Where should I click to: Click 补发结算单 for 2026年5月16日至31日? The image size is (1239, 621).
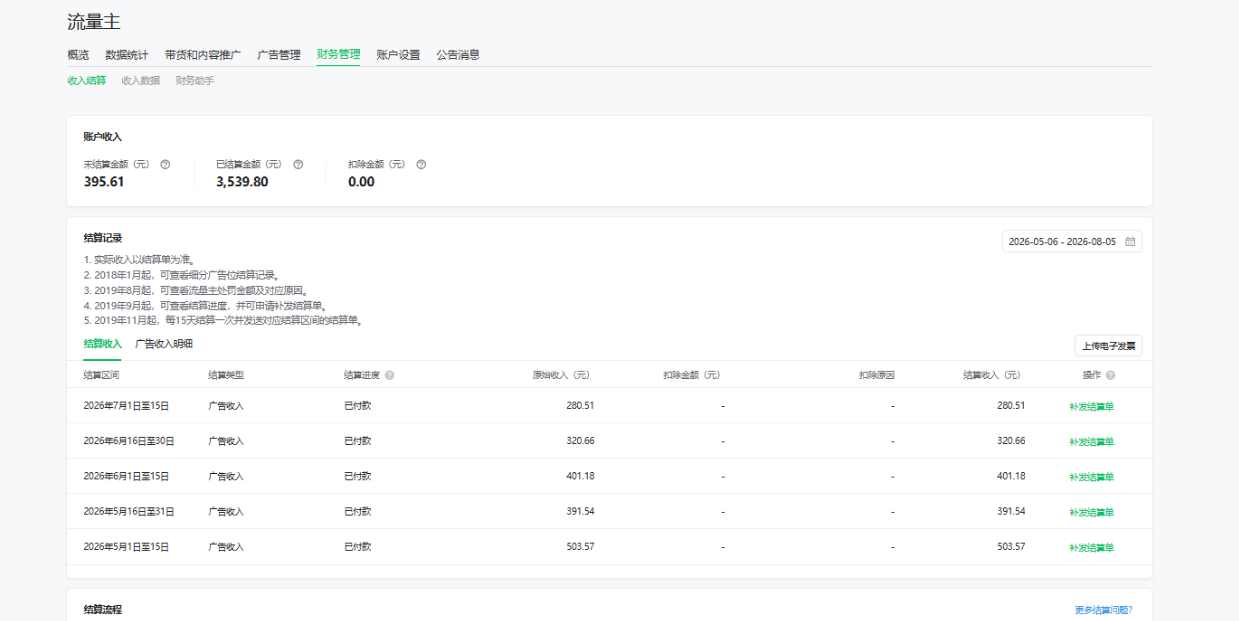point(1091,512)
